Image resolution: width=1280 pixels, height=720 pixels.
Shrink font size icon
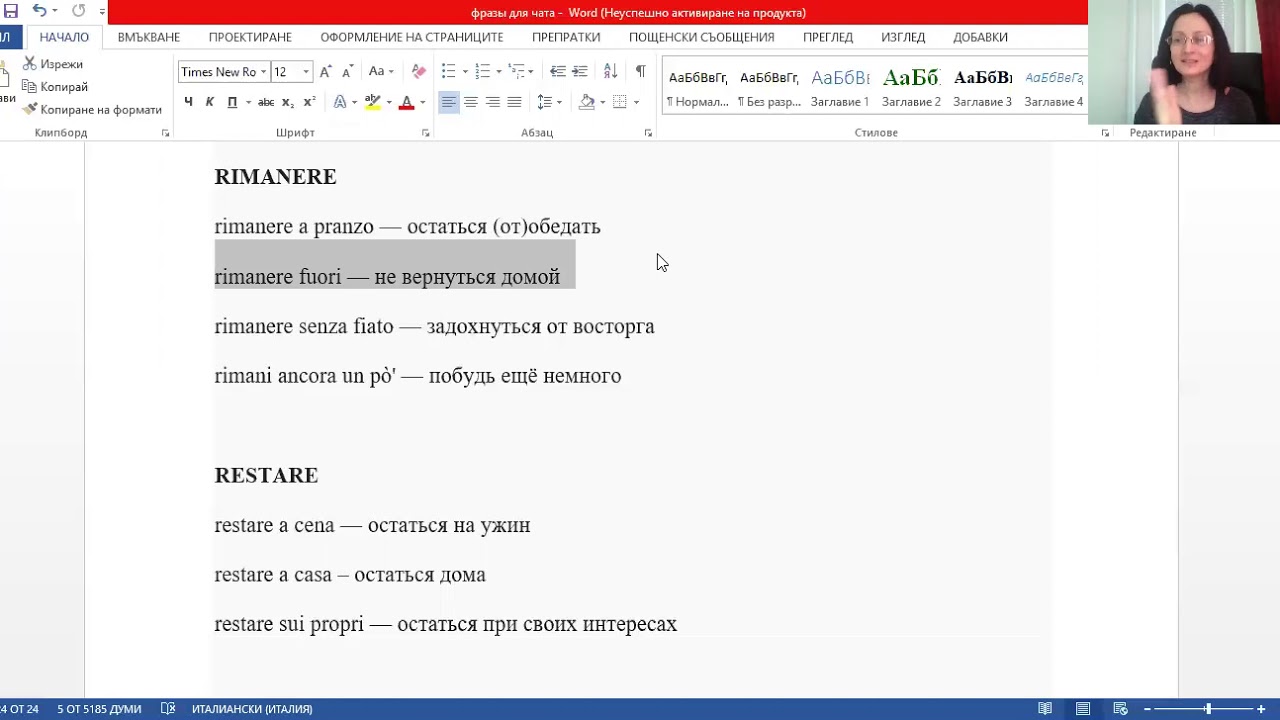coord(347,72)
